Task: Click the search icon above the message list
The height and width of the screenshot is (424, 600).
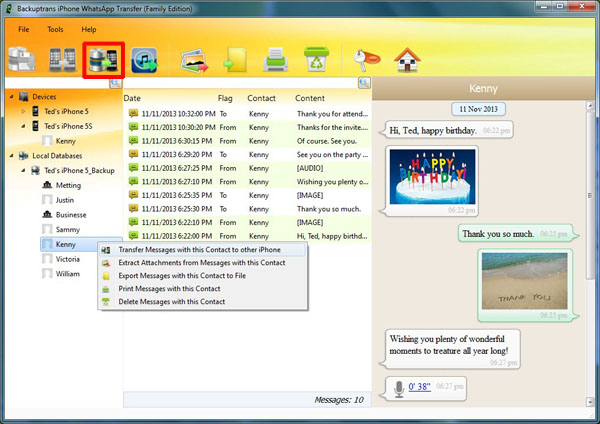Action: coord(364,83)
